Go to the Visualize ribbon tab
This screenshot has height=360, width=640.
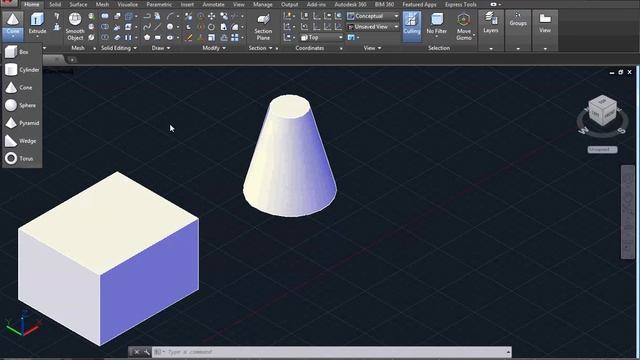tap(128, 4)
